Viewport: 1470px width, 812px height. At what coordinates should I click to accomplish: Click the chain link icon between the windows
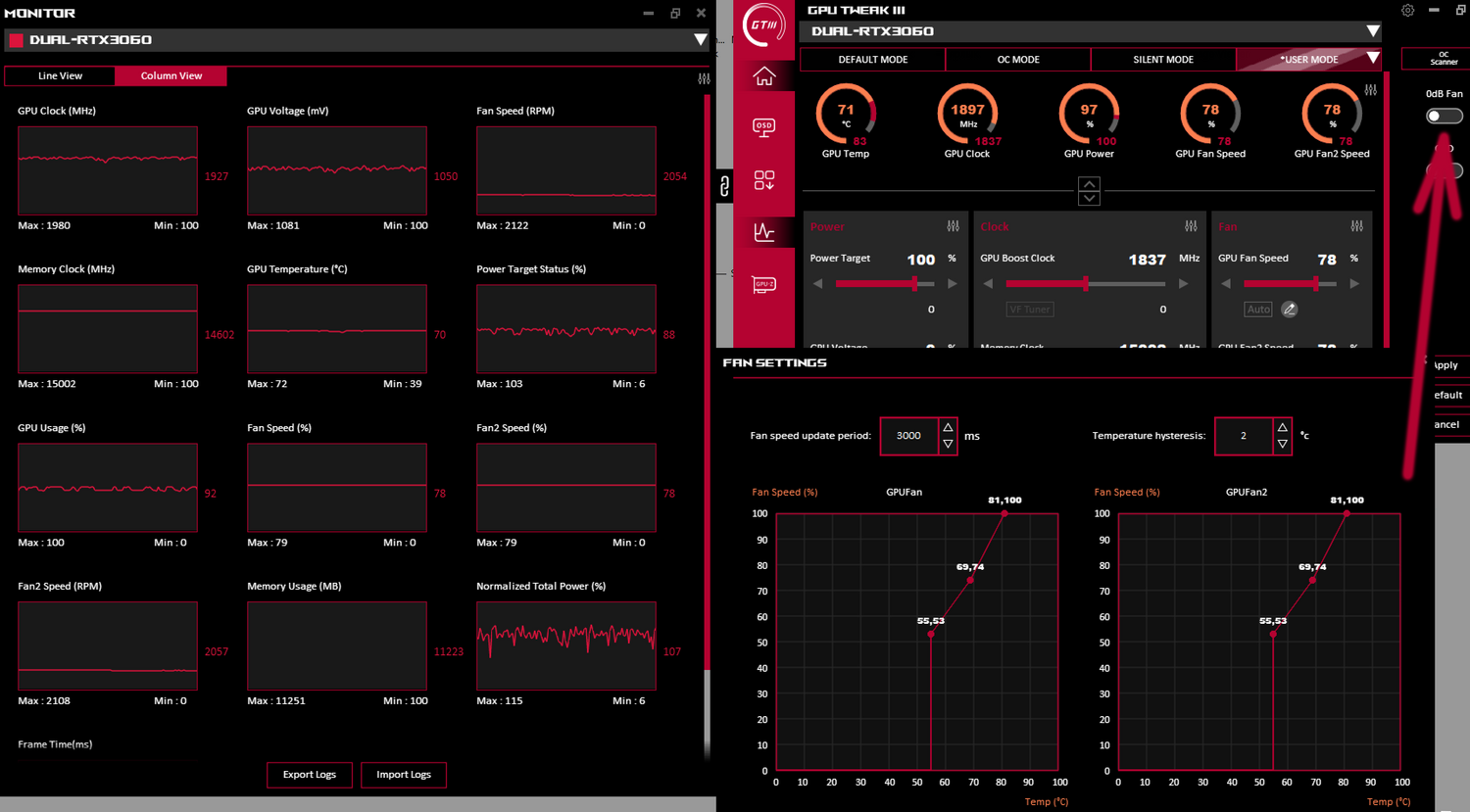click(x=724, y=185)
